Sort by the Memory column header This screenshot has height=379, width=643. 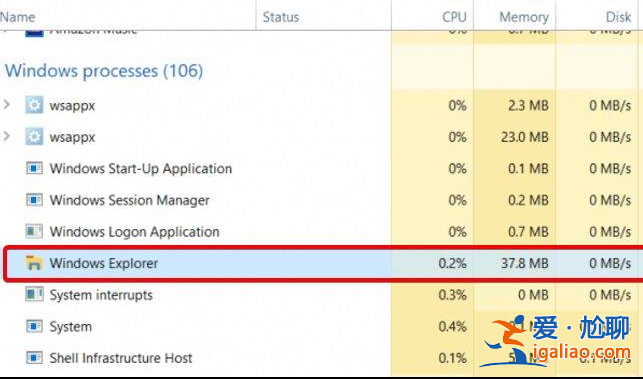click(x=524, y=17)
